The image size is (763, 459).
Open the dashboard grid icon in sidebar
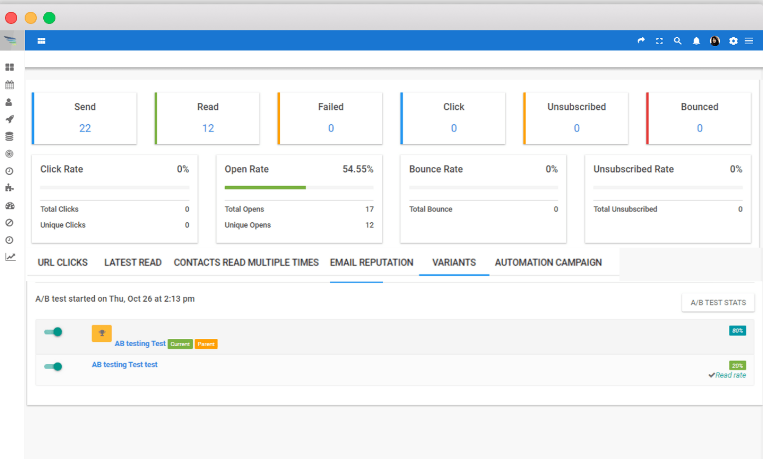click(10, 67)
